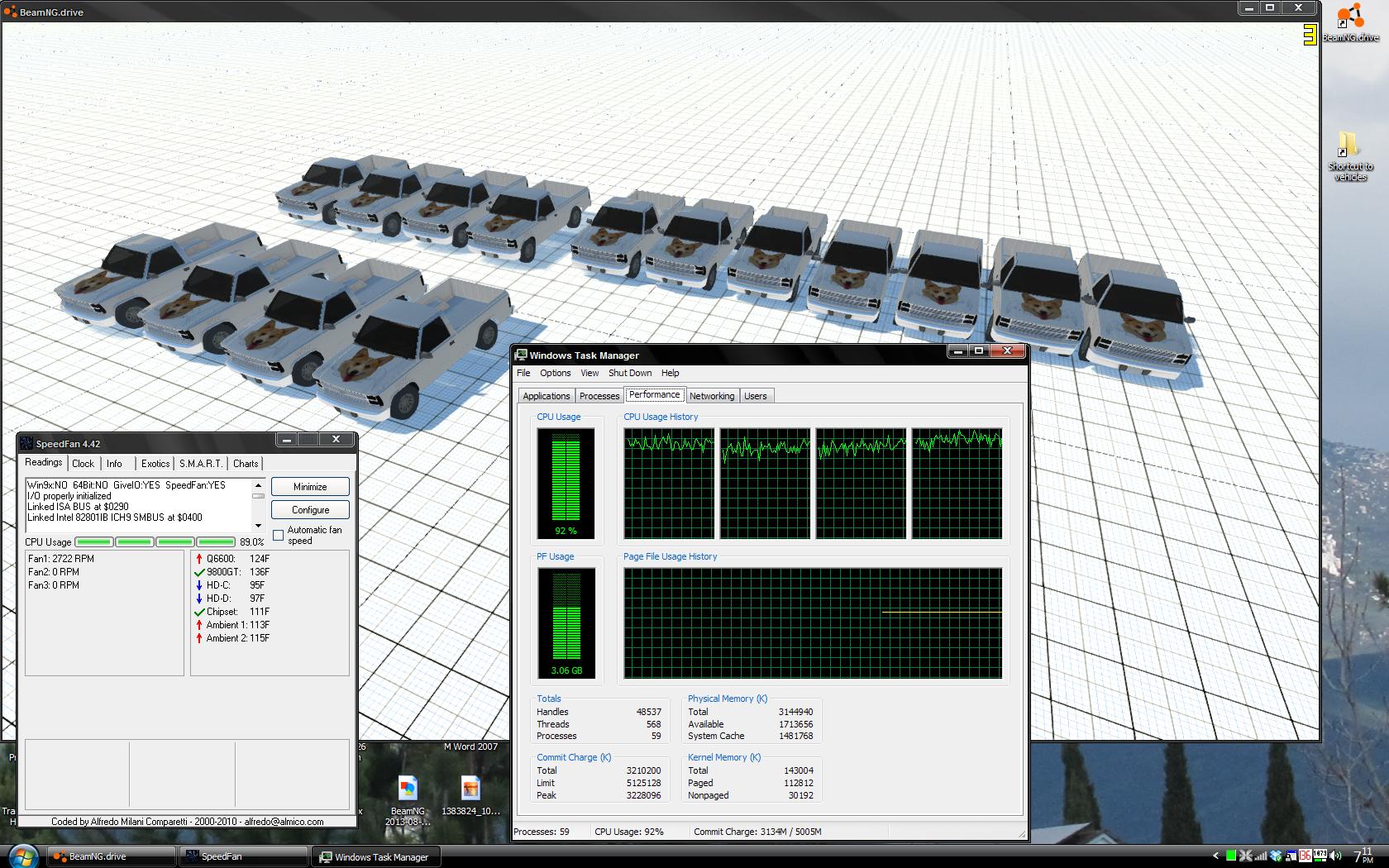
Task: Open the S.M.A.R.T. tab in SpeedFan
Action: (x=201, y=464)
